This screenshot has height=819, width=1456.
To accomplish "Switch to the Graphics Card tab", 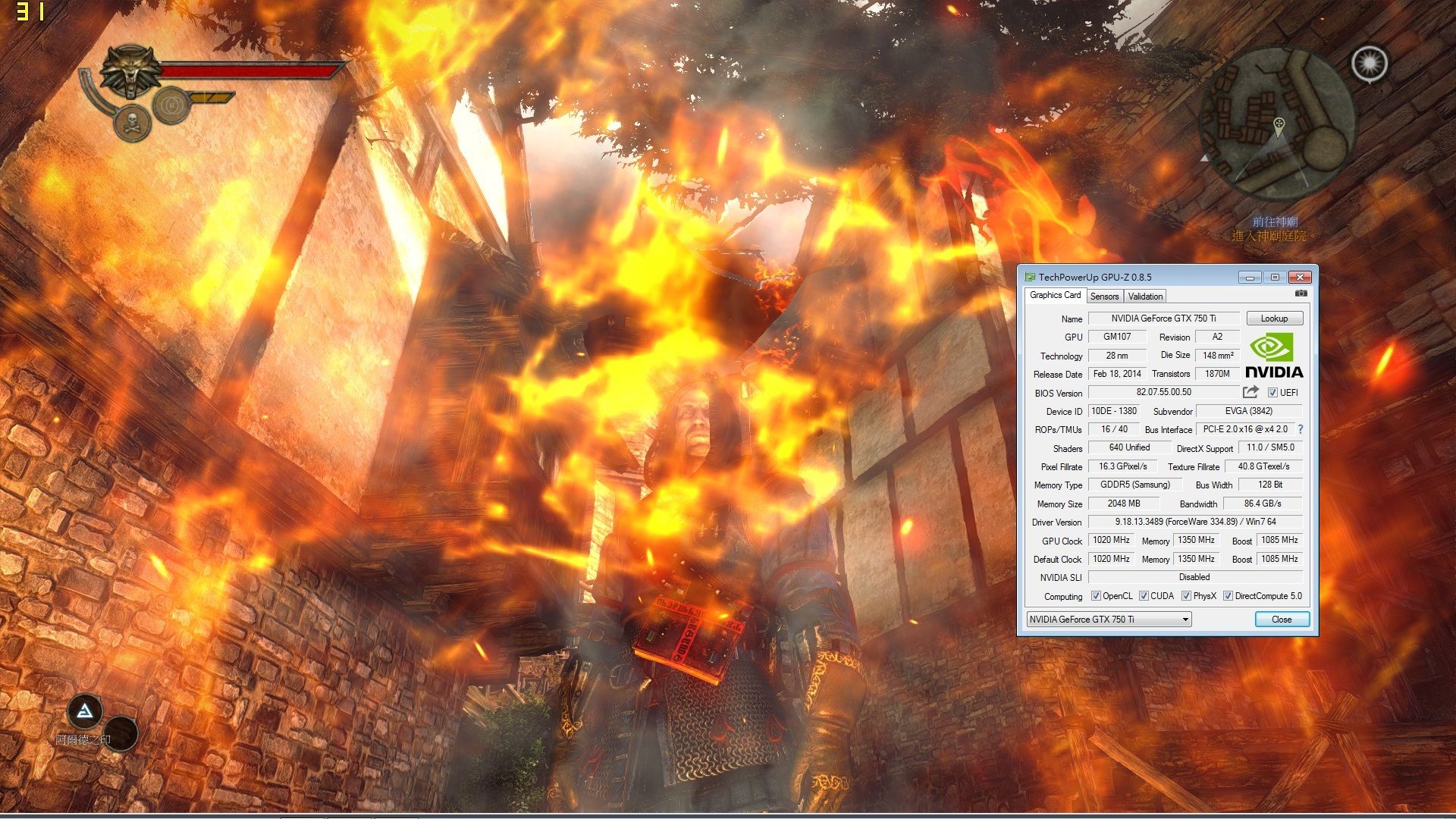I will 1055,295.
